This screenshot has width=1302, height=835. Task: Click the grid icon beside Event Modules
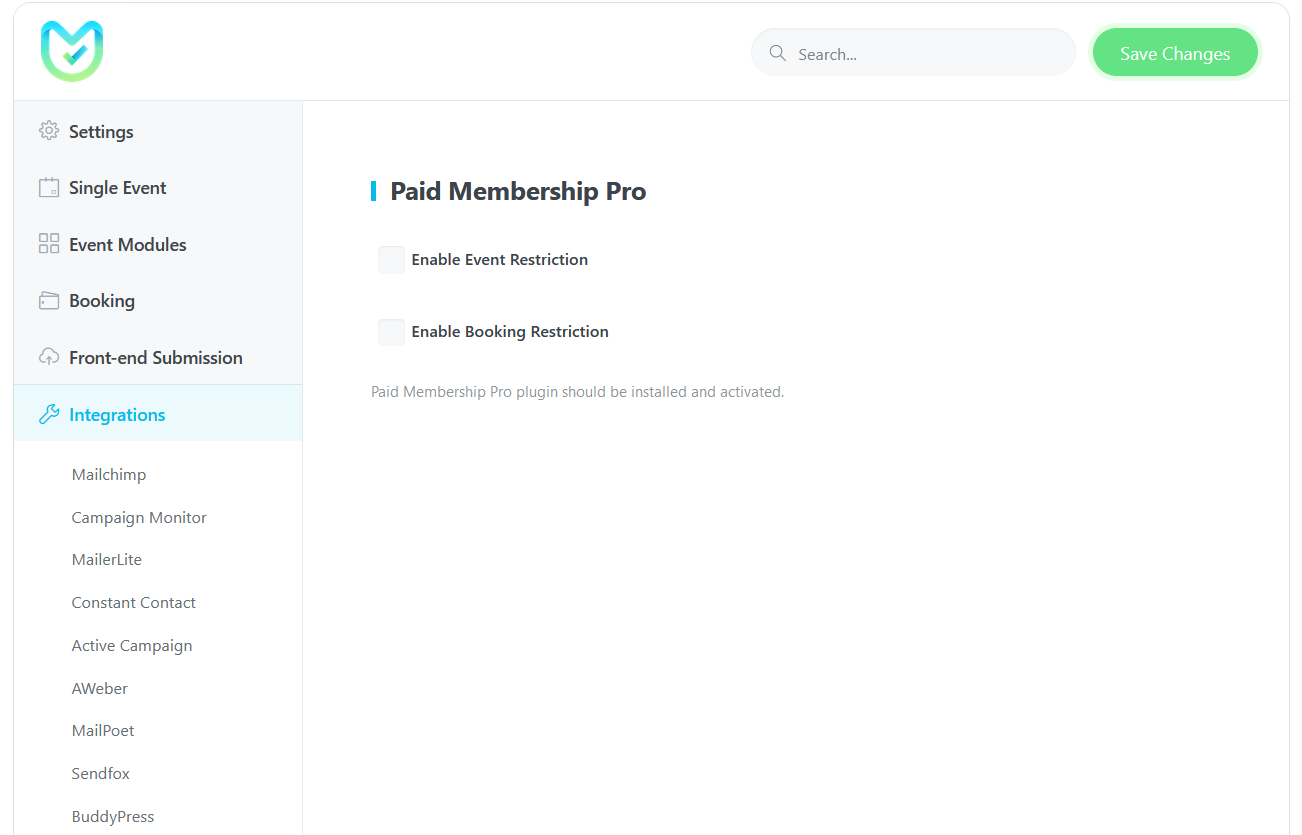(x=49, y=244)
